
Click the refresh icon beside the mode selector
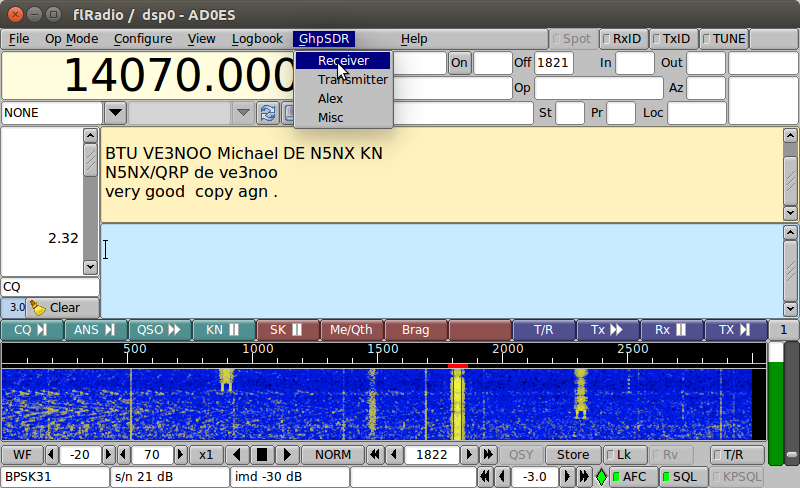[267, 113]
